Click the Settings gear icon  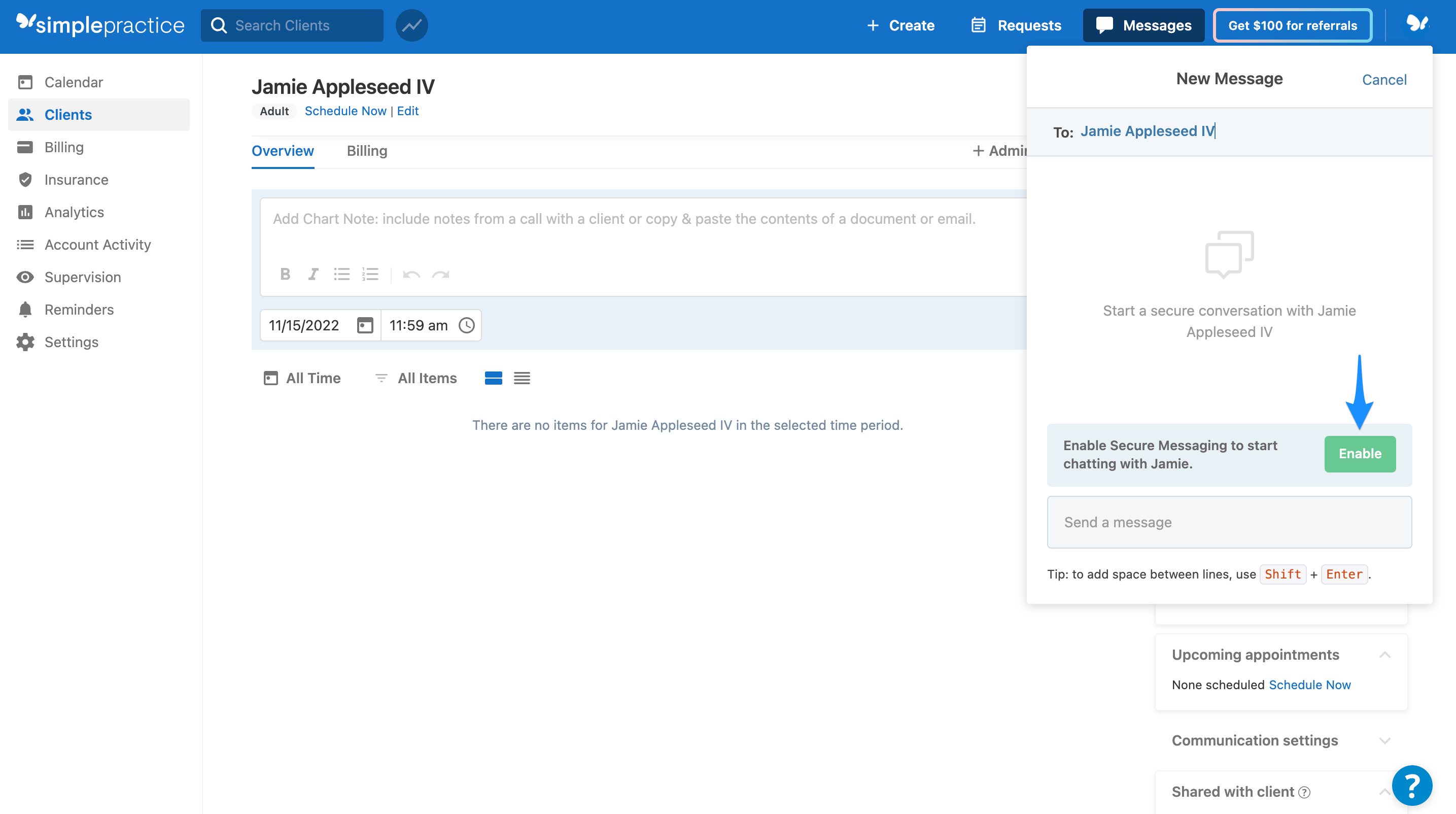[25, 342]
